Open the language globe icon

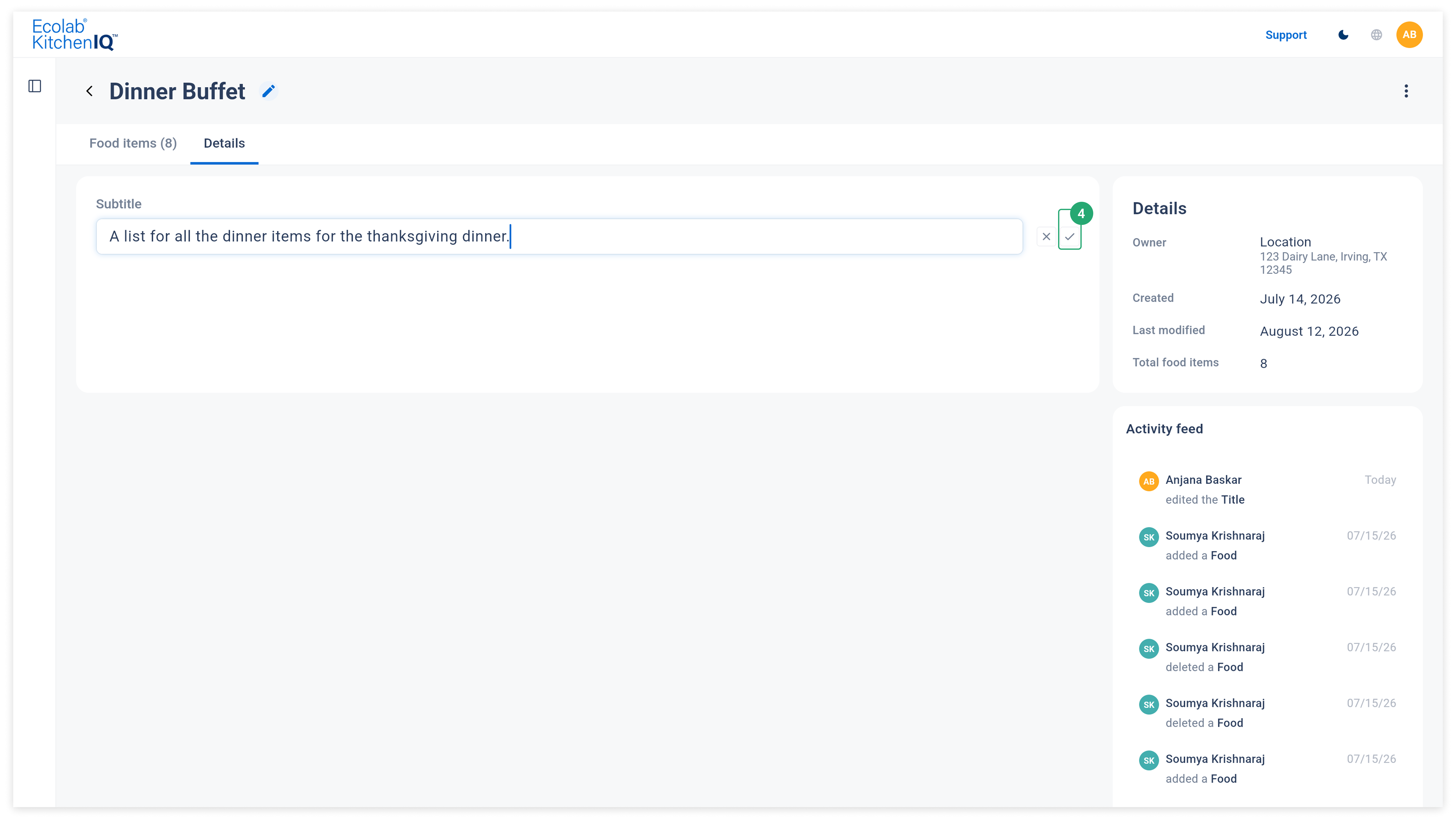pos(1376,35)
